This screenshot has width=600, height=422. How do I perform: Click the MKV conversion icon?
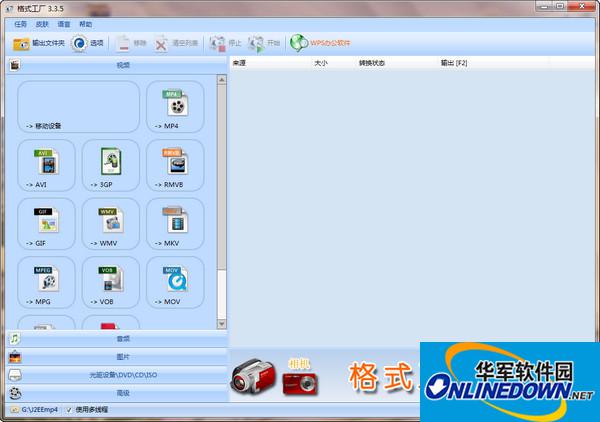pyautogui.click(x=175, y=224)
